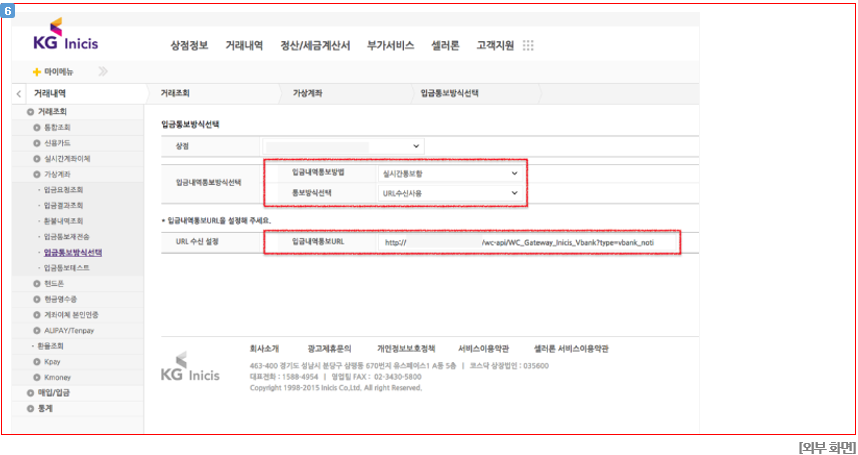This screenshot has height=455, width=858.
Task: Open the 고객지원 top menu
Action: click(x=495, y=46)
